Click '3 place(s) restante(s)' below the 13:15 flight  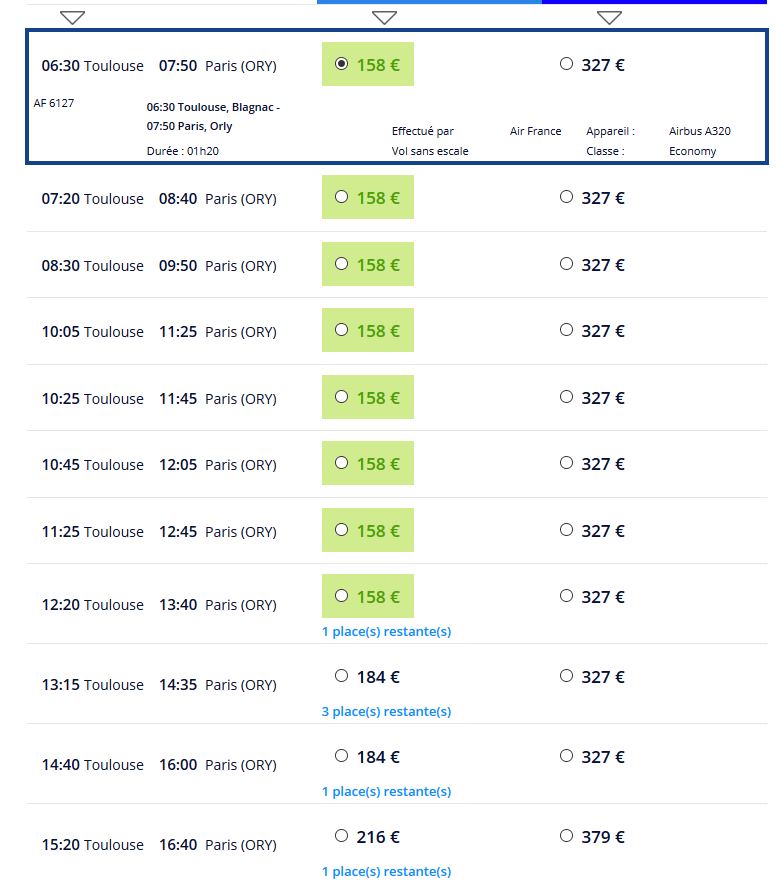[384, 711]
